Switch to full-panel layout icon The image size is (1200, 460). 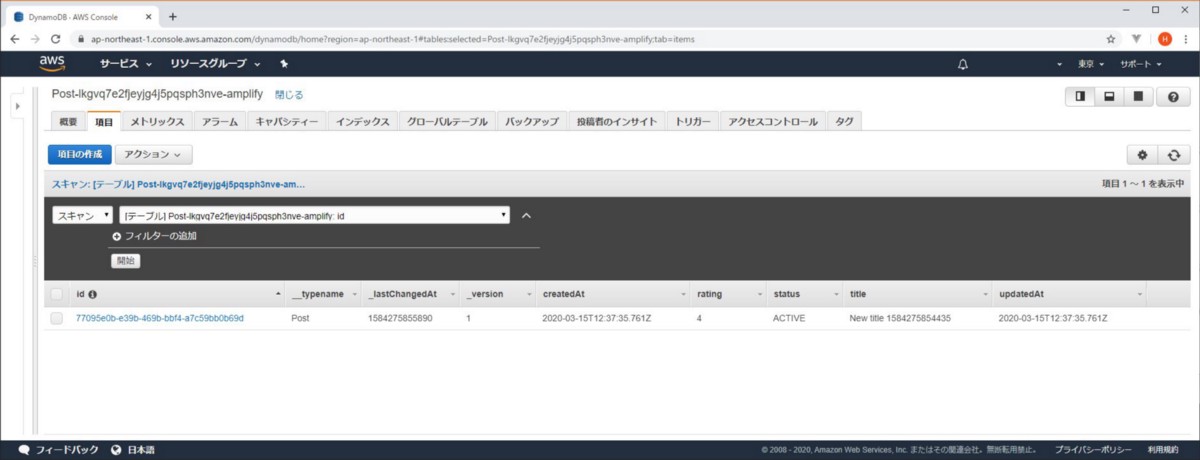click(1138, 96)
